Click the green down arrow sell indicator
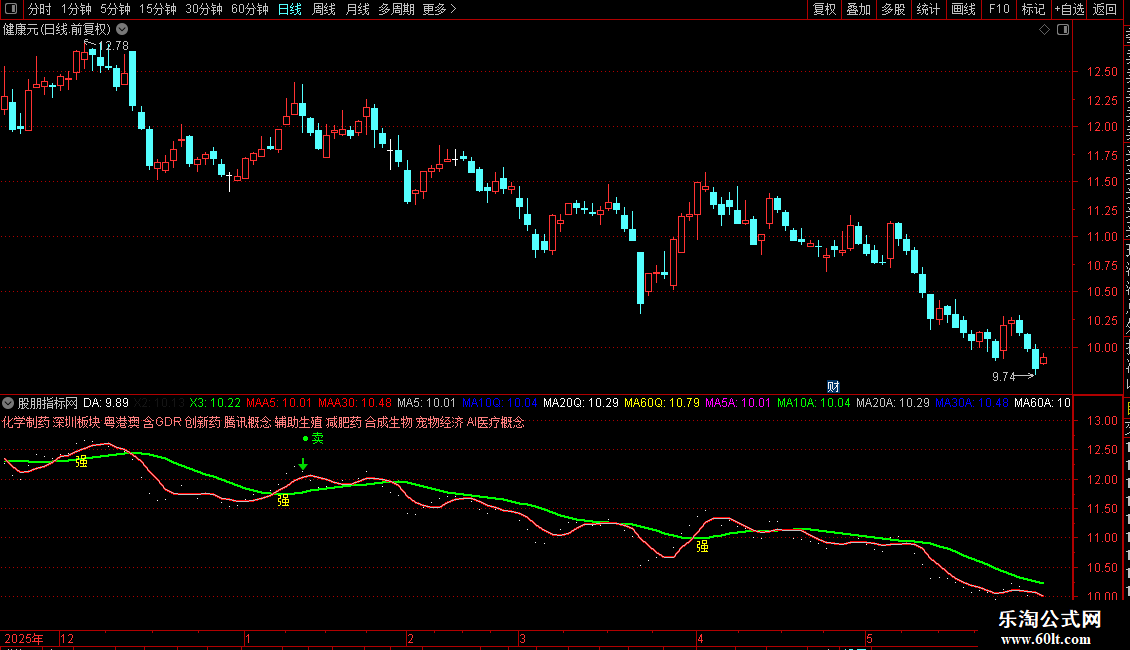 (303, 464)
